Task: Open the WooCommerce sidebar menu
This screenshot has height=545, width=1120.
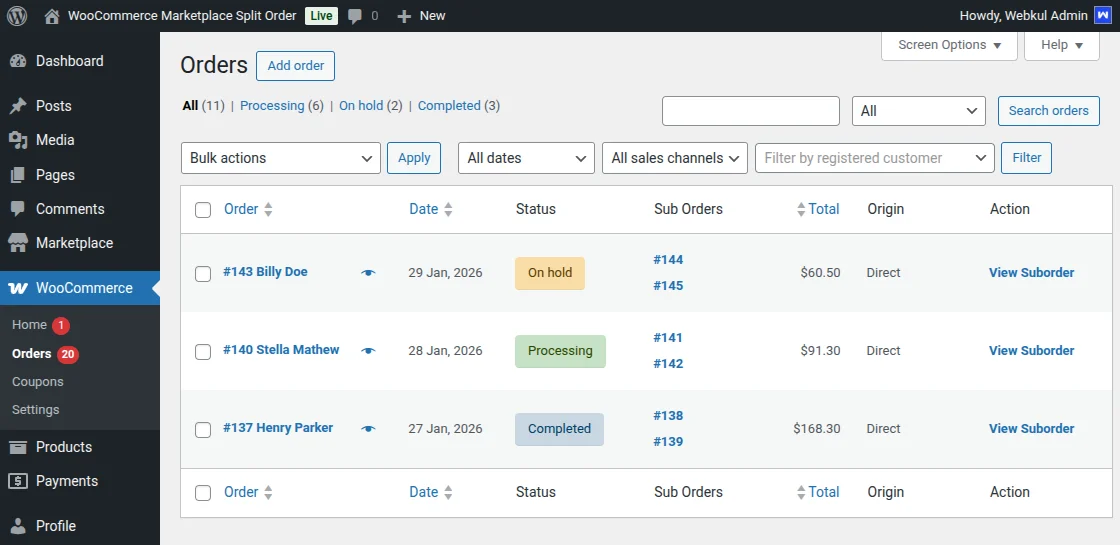Action: click(x=80, y=288)
